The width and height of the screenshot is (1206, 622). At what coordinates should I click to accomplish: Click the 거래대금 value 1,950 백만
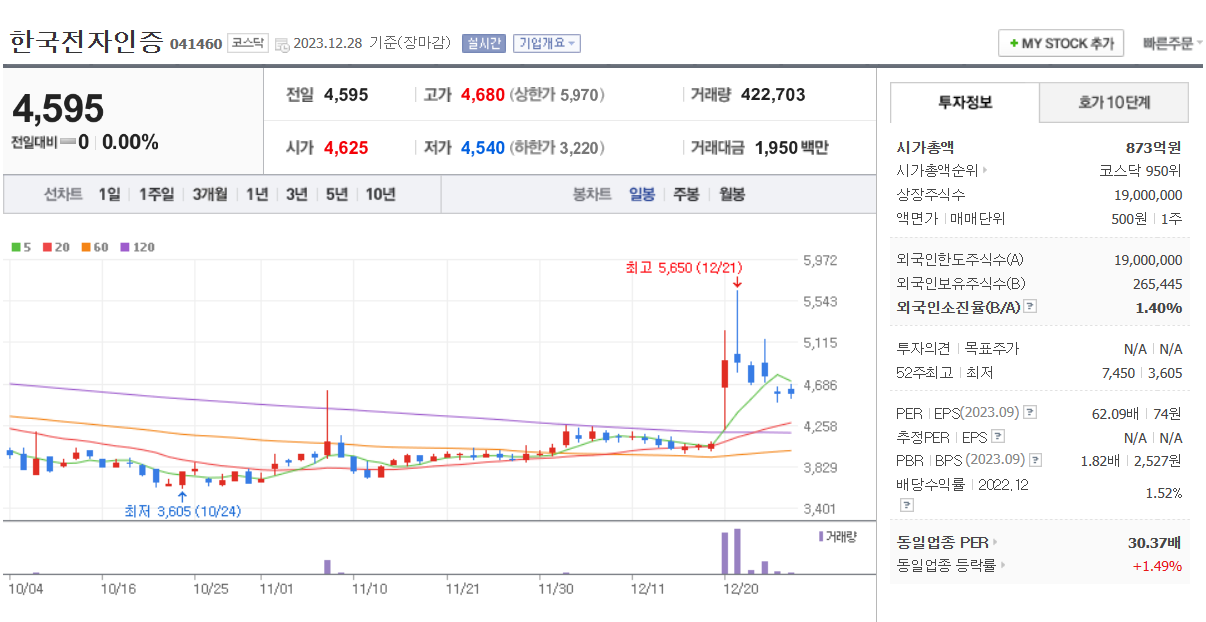[792, 148]
